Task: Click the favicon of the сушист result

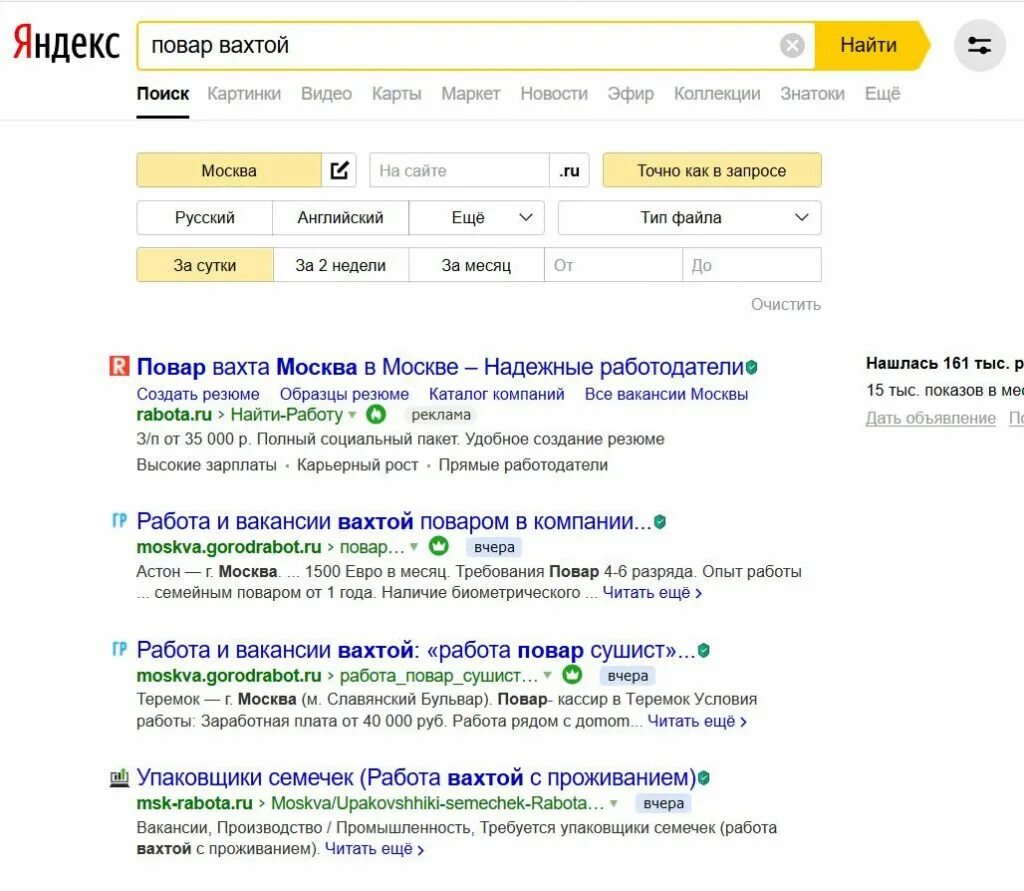Action: click(x=119, y=649)
